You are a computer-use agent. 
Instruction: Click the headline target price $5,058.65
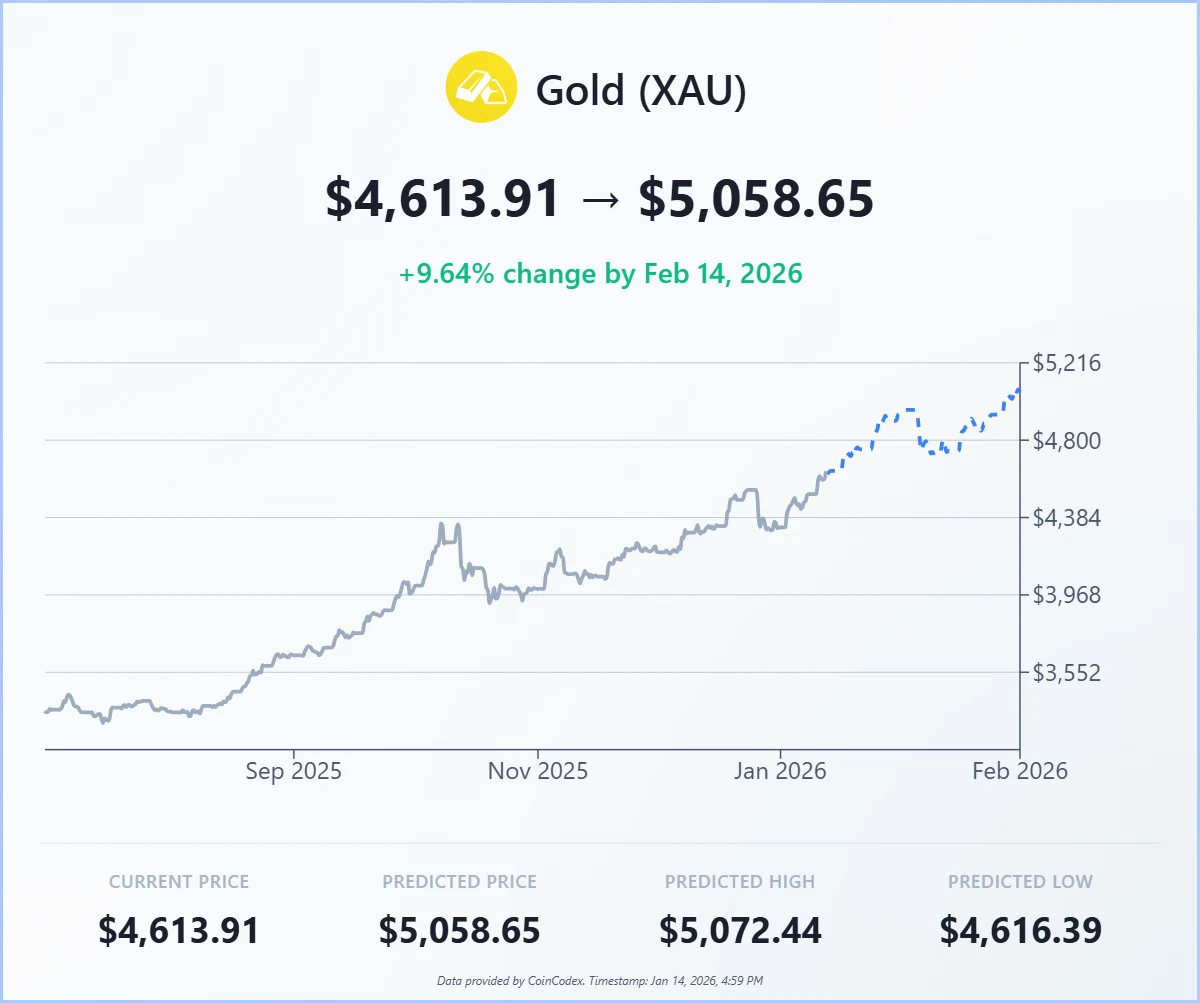coord(756,200)
